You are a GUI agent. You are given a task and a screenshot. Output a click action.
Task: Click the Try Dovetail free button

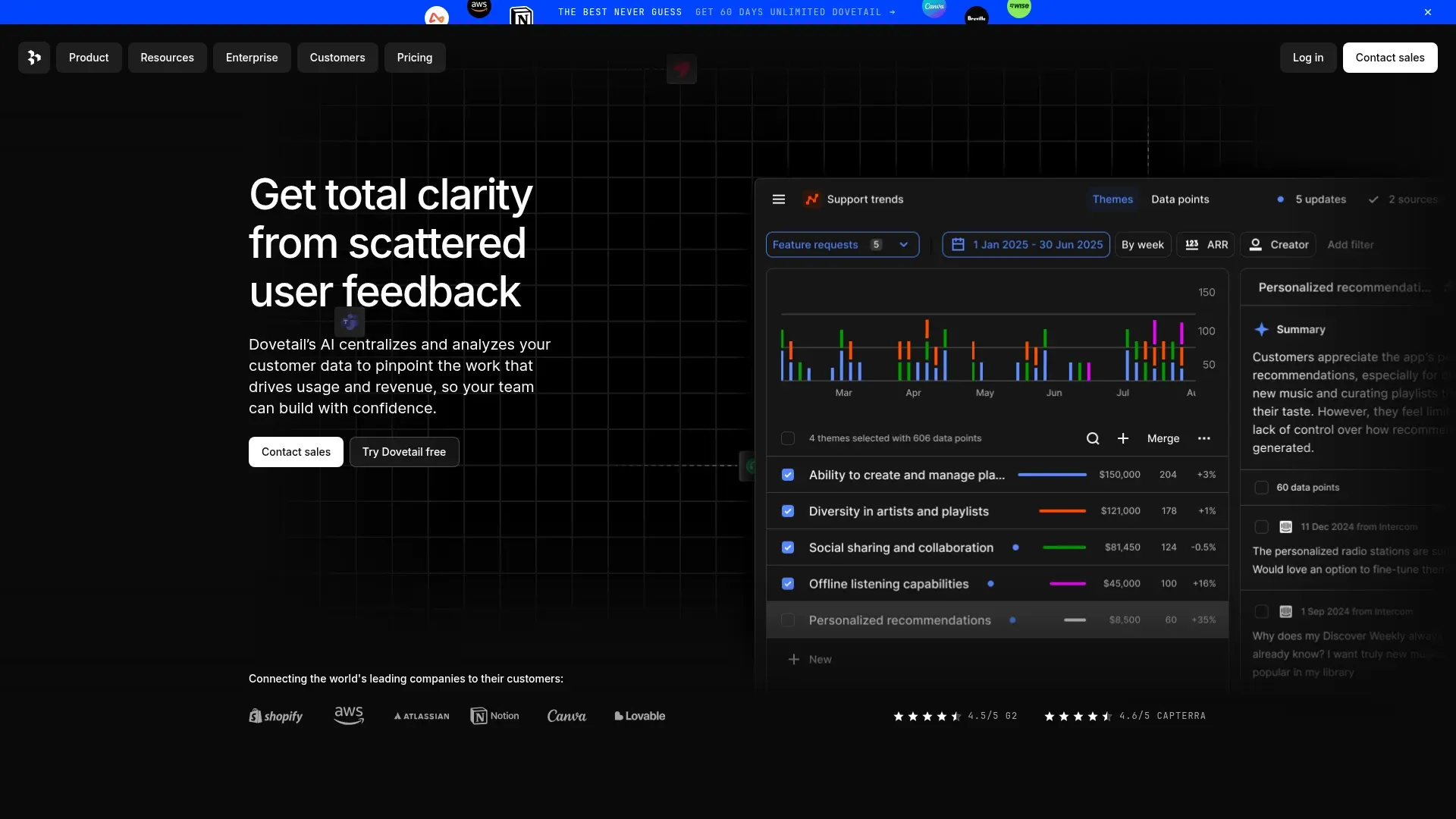pos(403,451)
